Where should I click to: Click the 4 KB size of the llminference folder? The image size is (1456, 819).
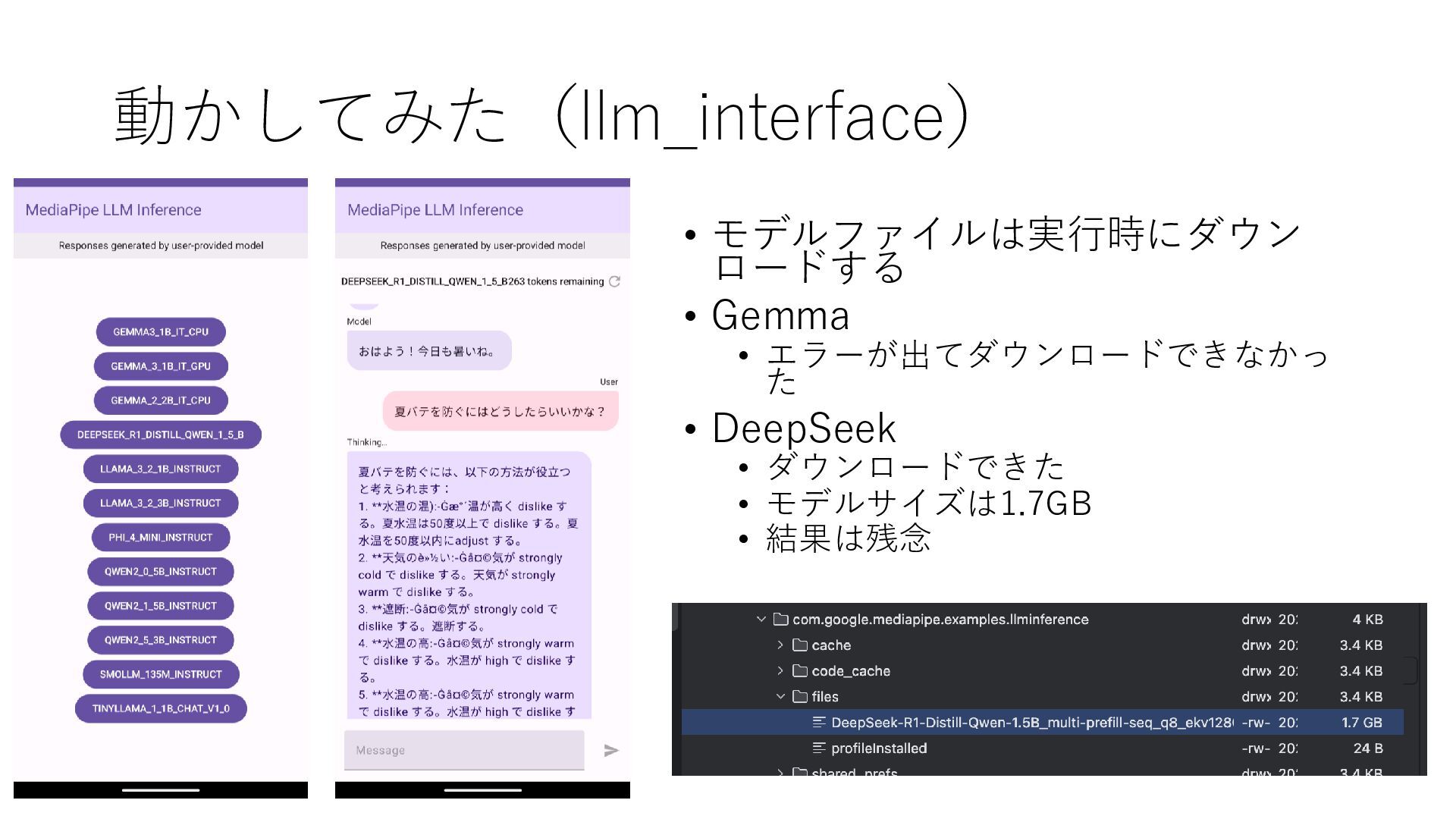click(x=1368, y=620)
